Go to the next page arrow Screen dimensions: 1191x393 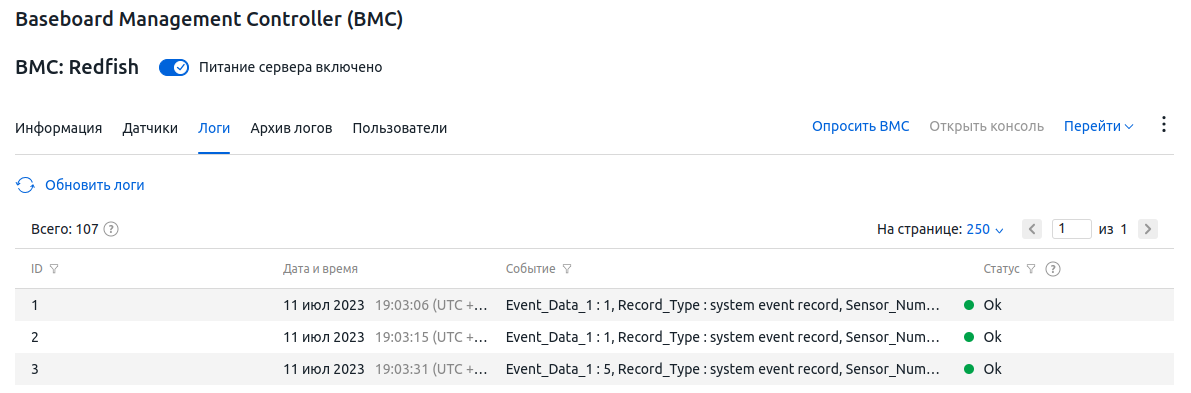click(1148, 229)
